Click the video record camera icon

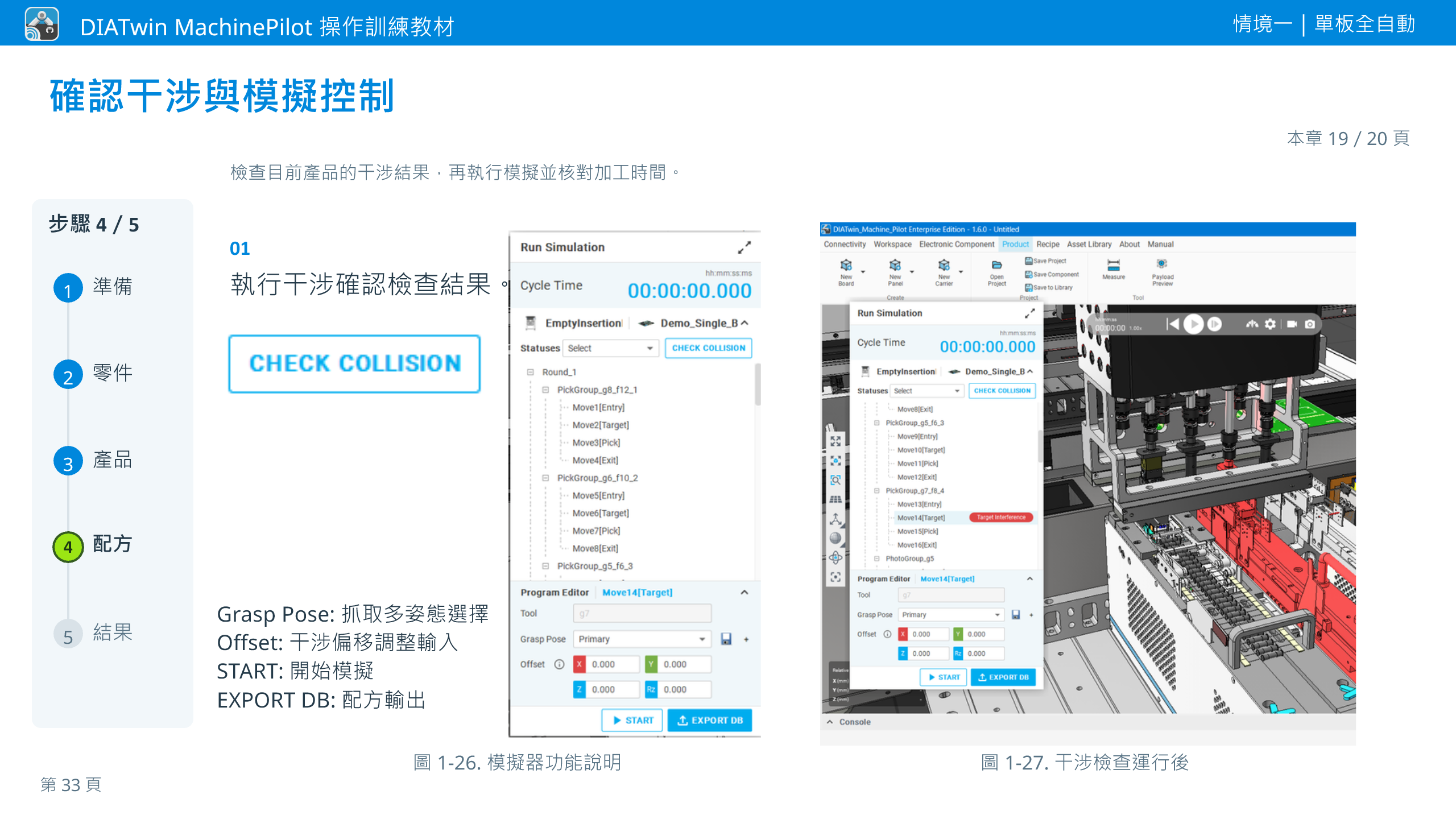pos(1292,324)
